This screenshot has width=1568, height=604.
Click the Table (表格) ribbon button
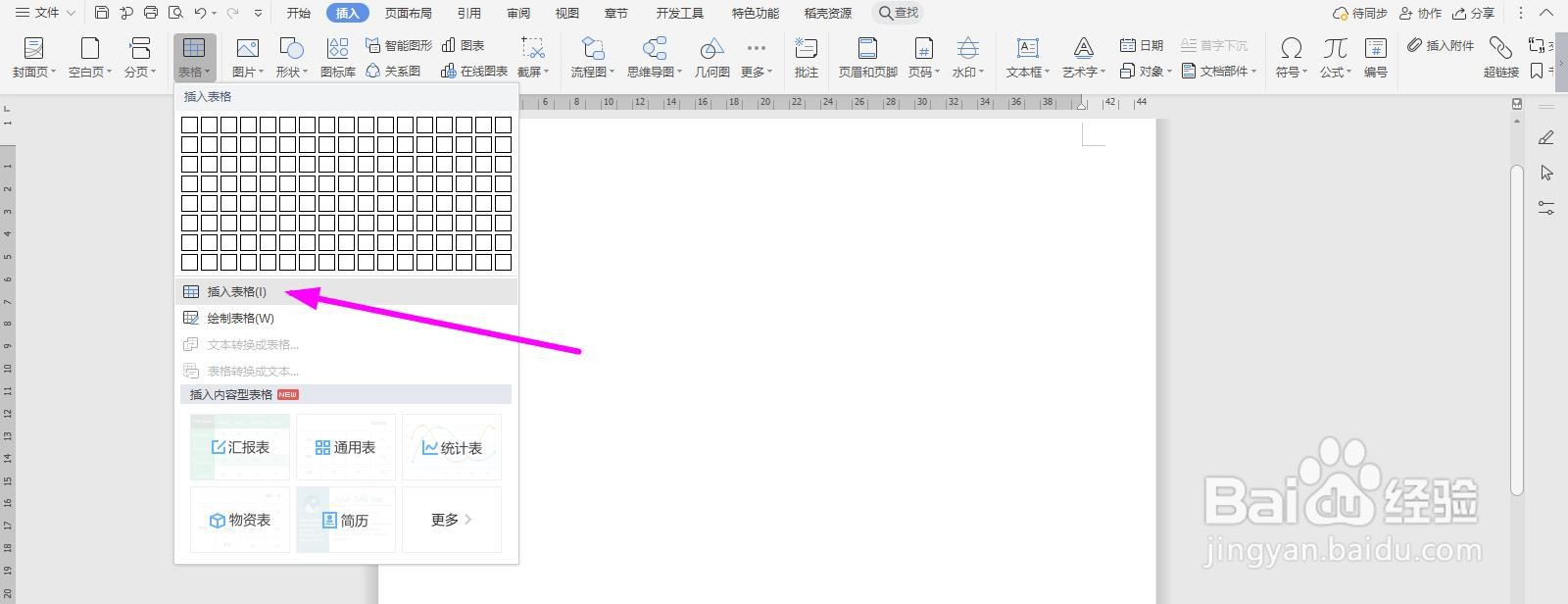[x=194, y=58]
